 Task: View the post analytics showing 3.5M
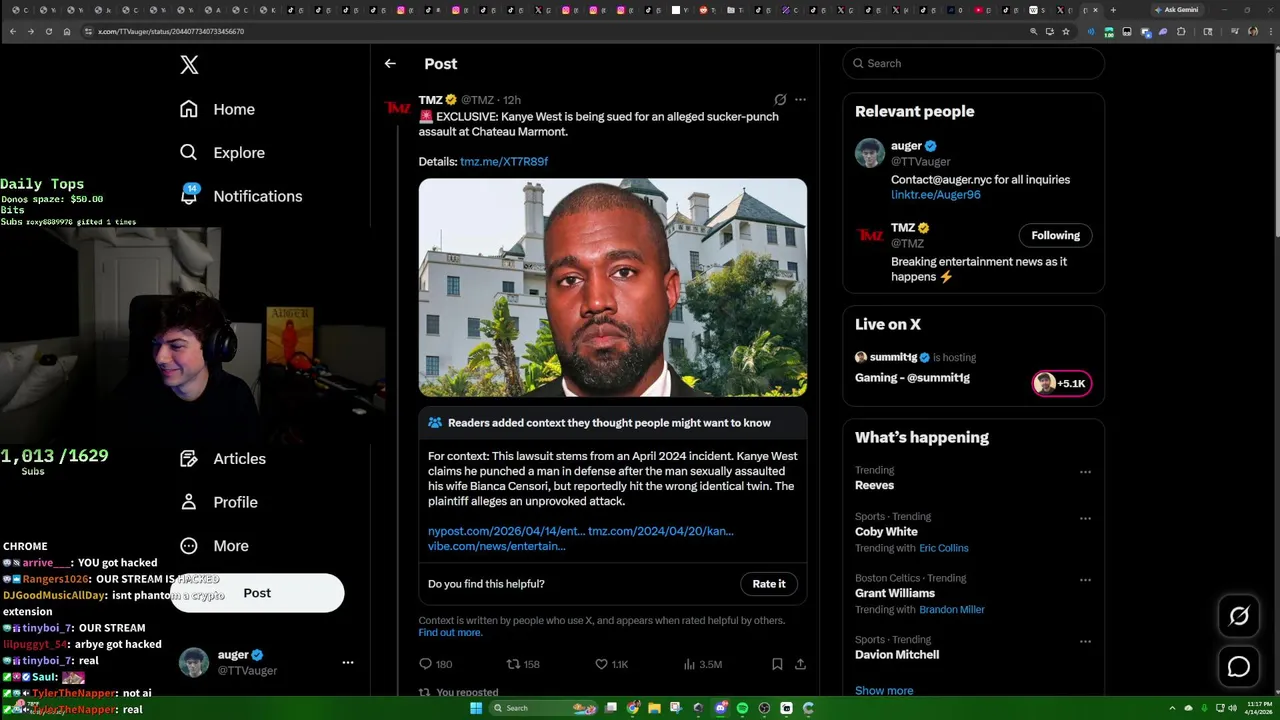pos(702,664)
